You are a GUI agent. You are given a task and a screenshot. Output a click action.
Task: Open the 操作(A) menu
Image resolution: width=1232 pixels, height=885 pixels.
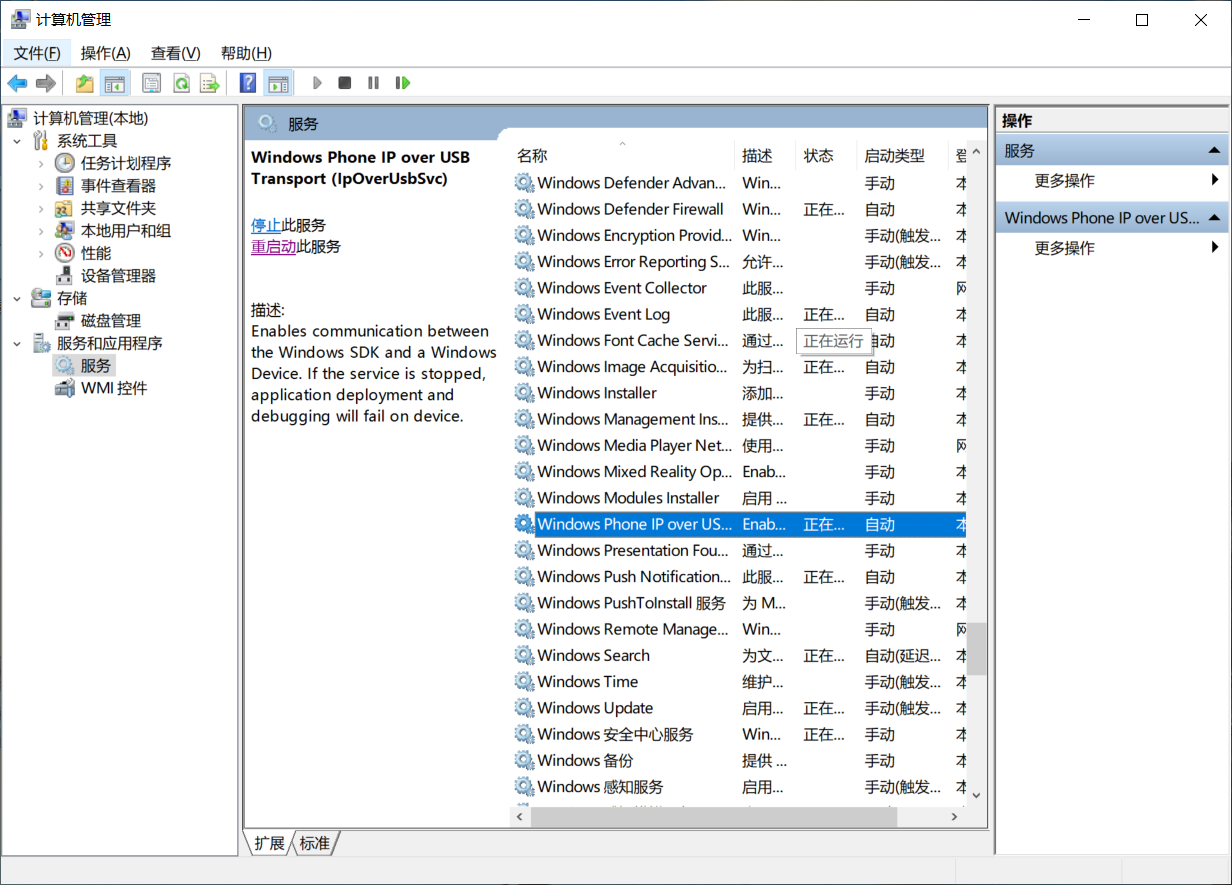[x=105, y=53]
